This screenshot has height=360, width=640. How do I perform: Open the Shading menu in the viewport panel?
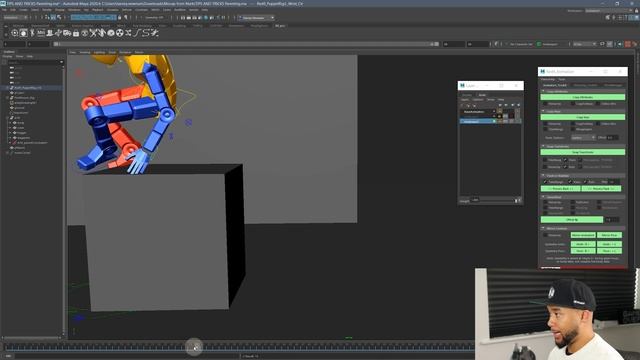(x=85, y=52)
